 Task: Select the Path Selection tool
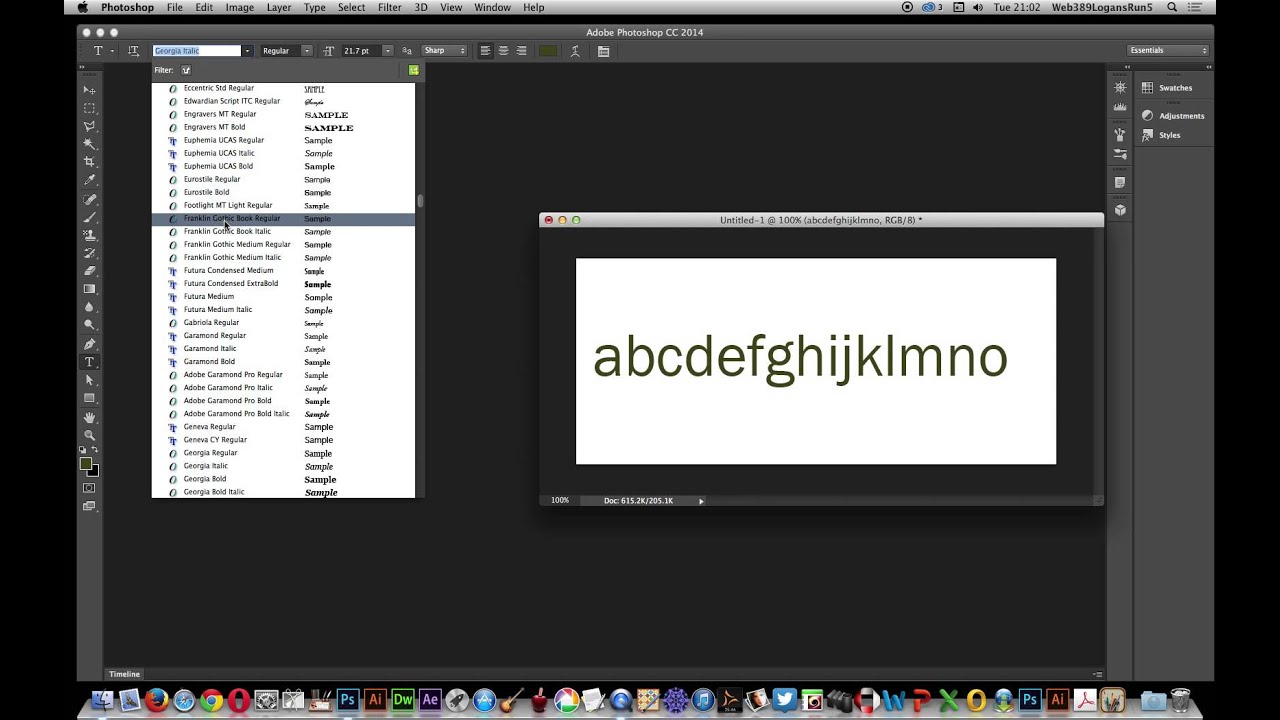pos(89,380)
